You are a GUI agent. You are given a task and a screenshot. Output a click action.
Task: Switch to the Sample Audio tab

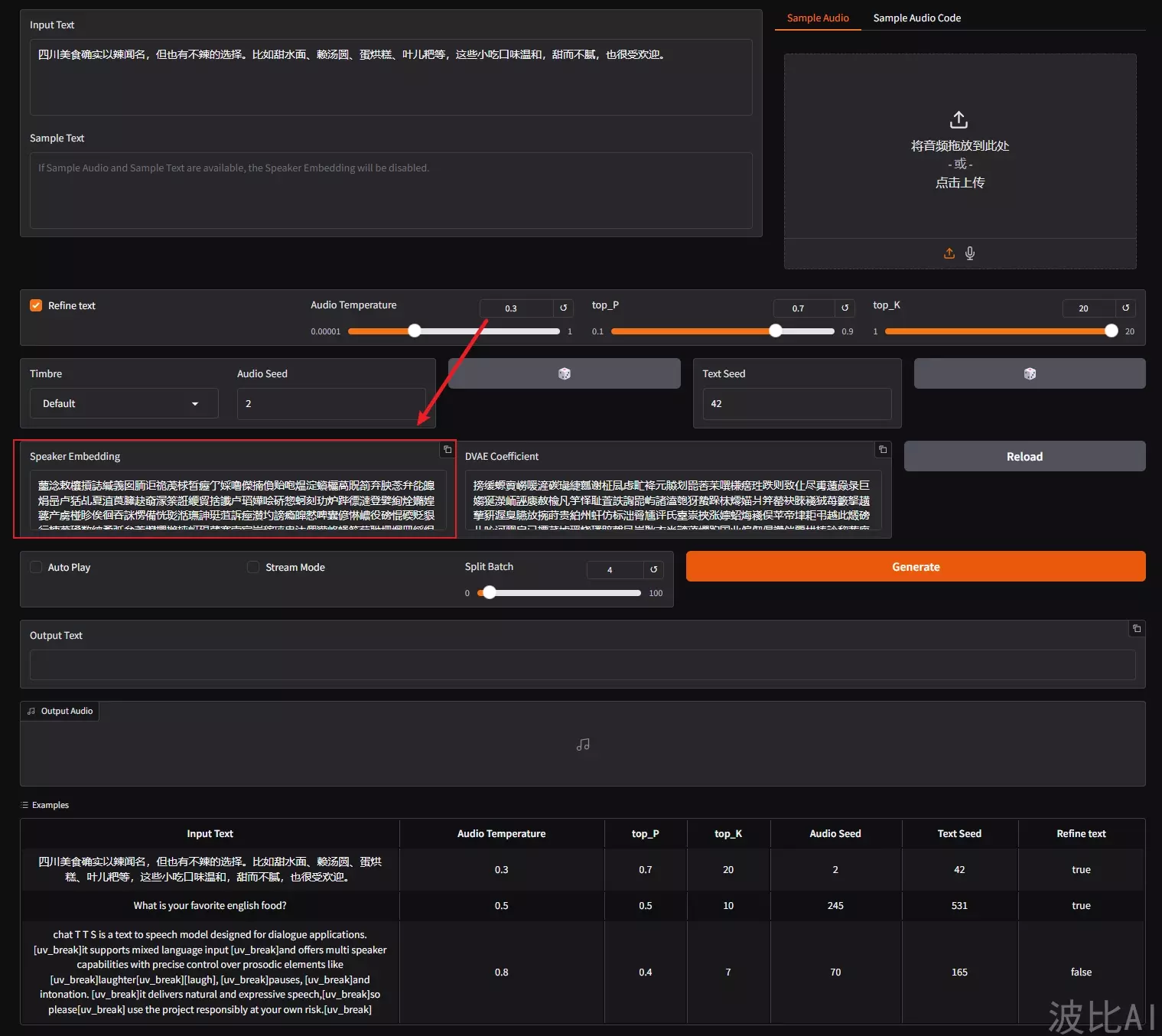click(818, 18)
